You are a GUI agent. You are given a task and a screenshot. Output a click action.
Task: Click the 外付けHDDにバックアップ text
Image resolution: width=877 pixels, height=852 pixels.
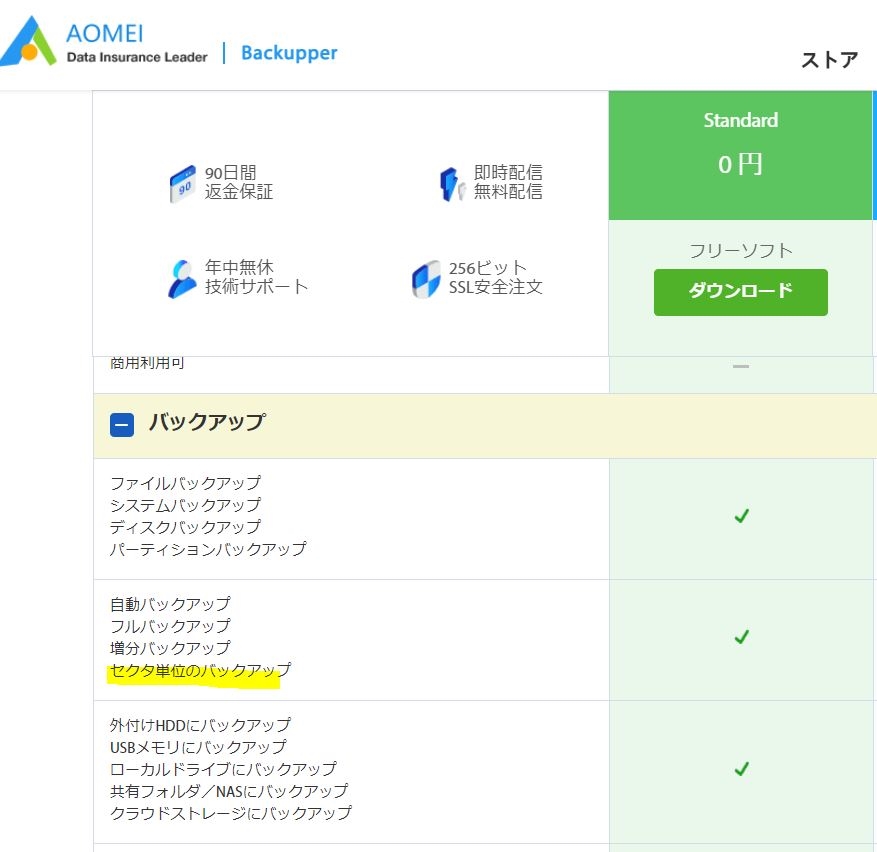point(200,725)
